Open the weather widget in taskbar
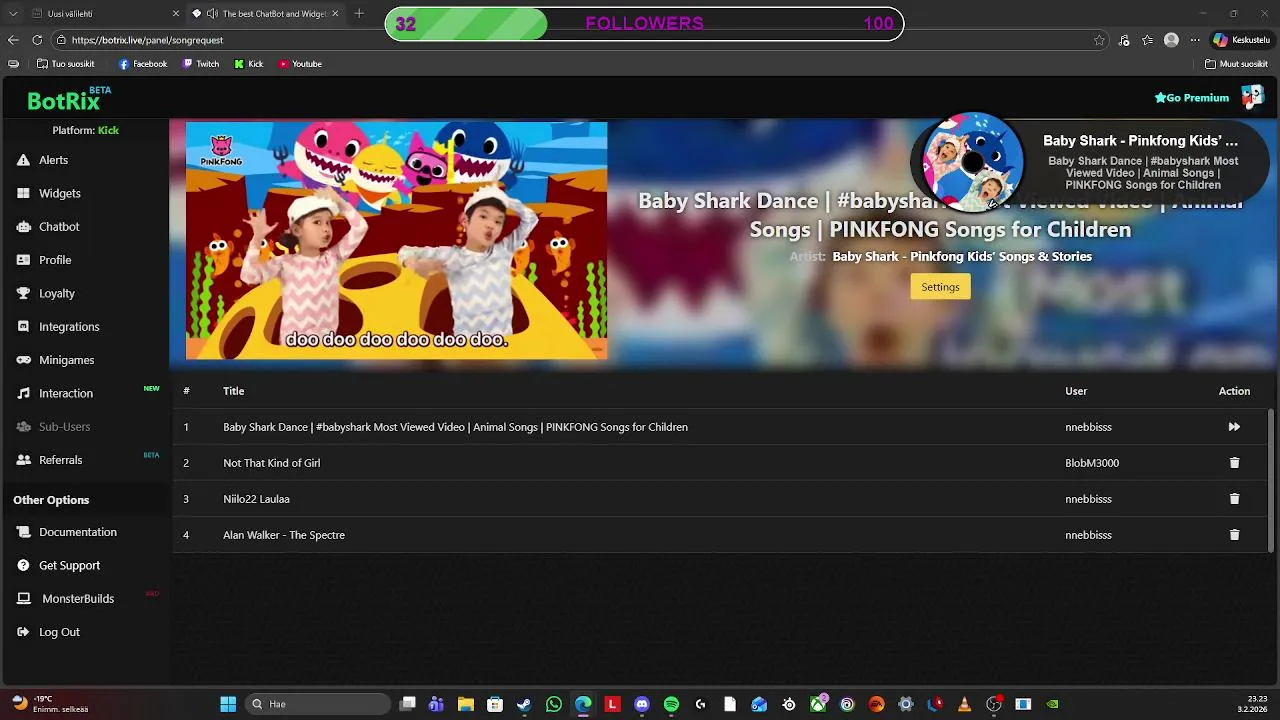The height and width of the screenshot is (720, 1280). click(48, 704)
